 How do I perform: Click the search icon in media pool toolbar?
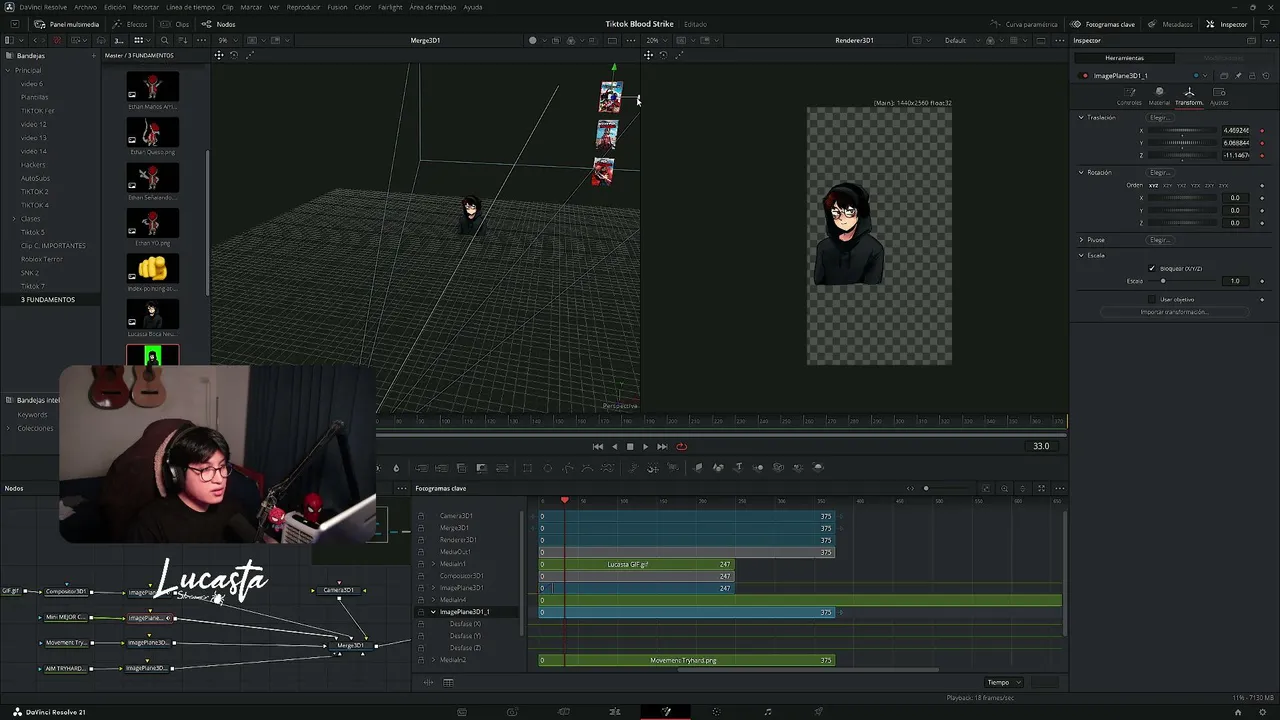click(165, 40)
